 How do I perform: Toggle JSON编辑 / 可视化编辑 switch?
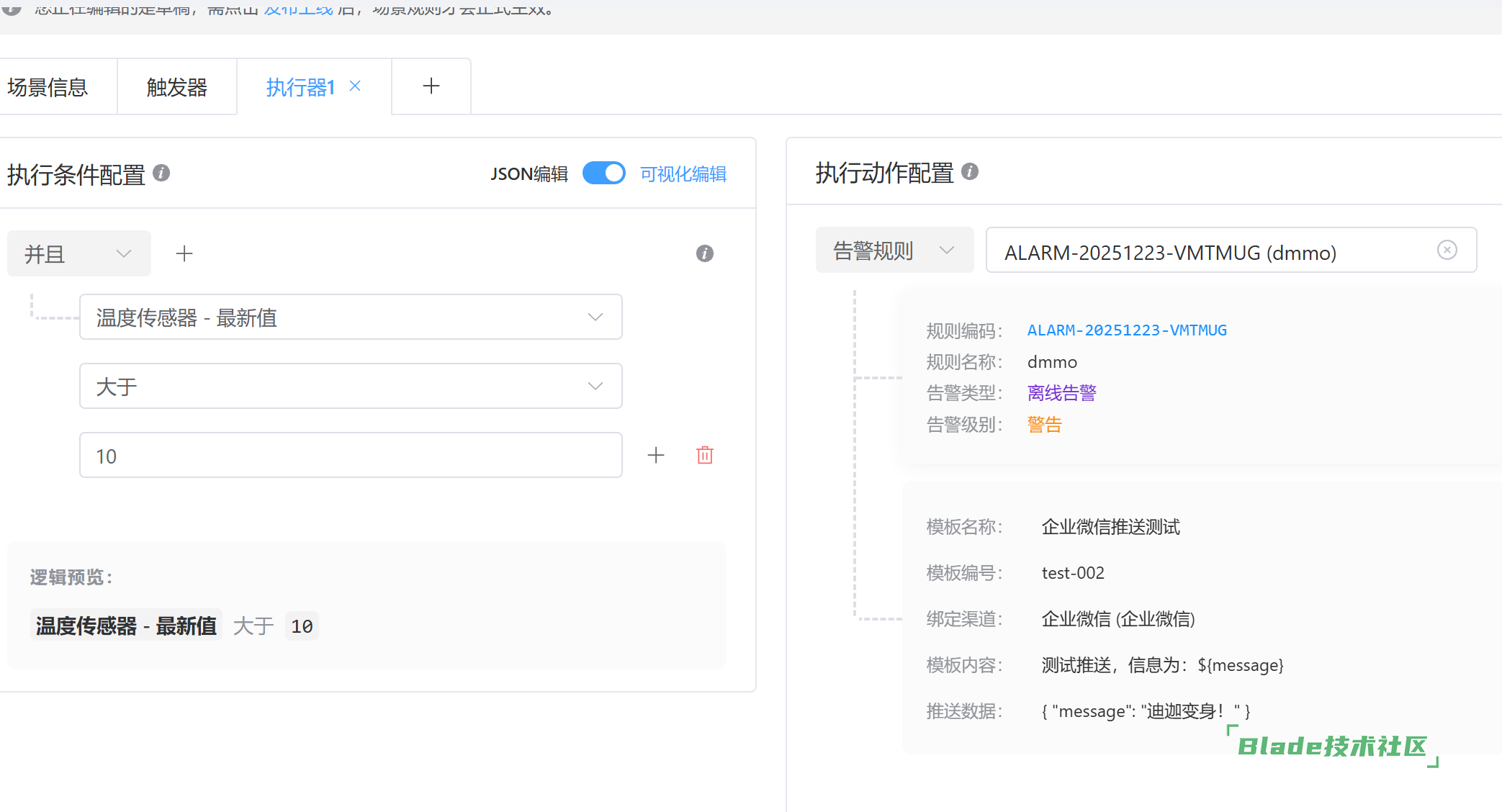pos(603,173)
